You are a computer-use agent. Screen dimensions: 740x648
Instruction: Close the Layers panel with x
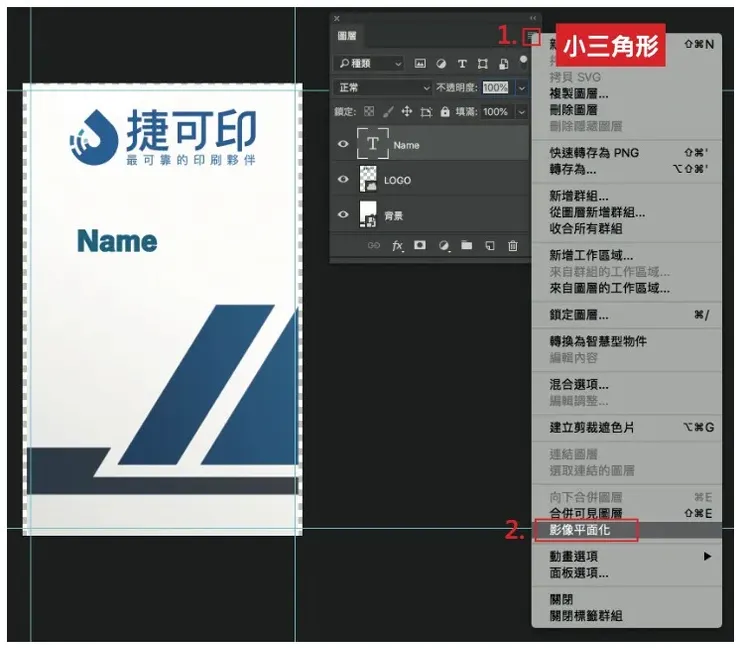[x=336, y=18]
